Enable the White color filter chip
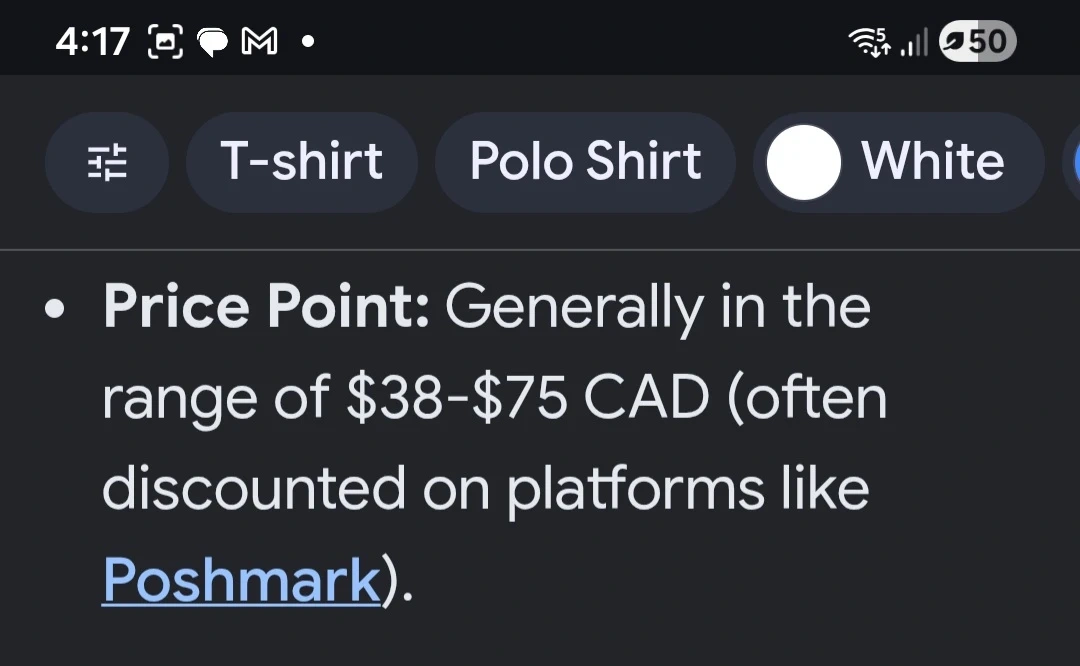 (932, 162)
